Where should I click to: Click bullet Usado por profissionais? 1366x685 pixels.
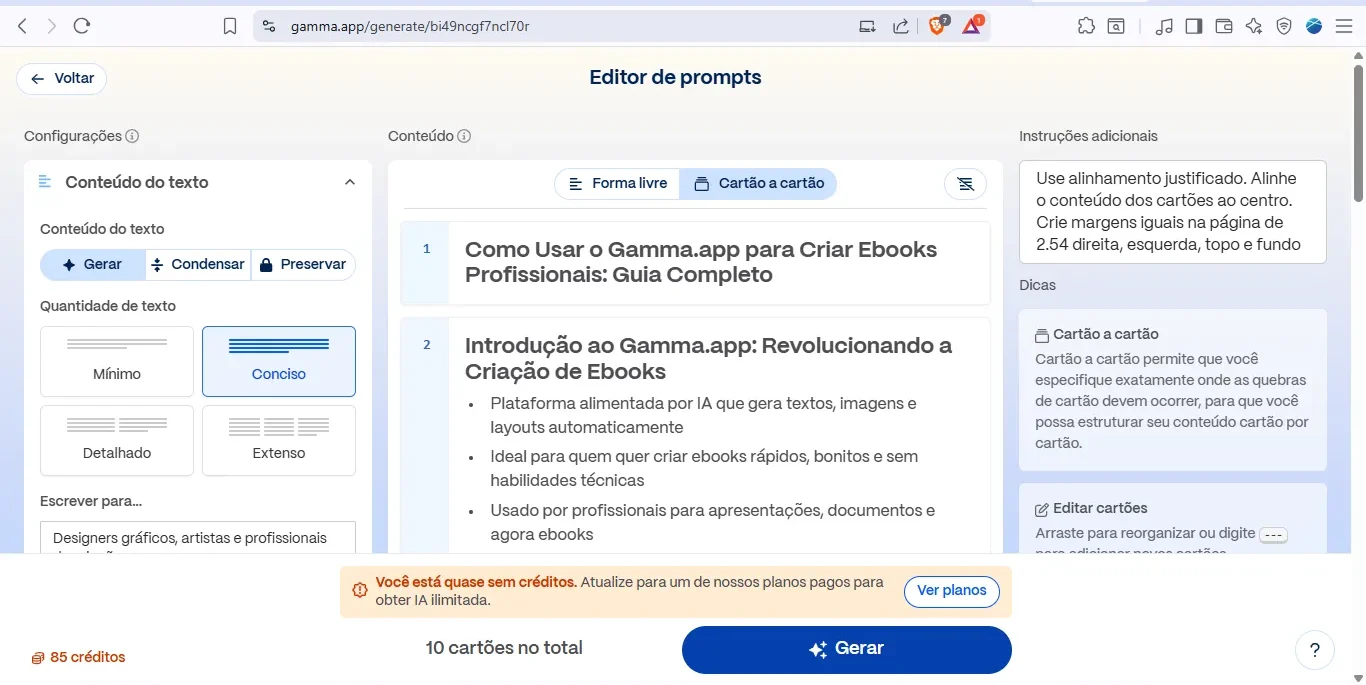point(712,522)
